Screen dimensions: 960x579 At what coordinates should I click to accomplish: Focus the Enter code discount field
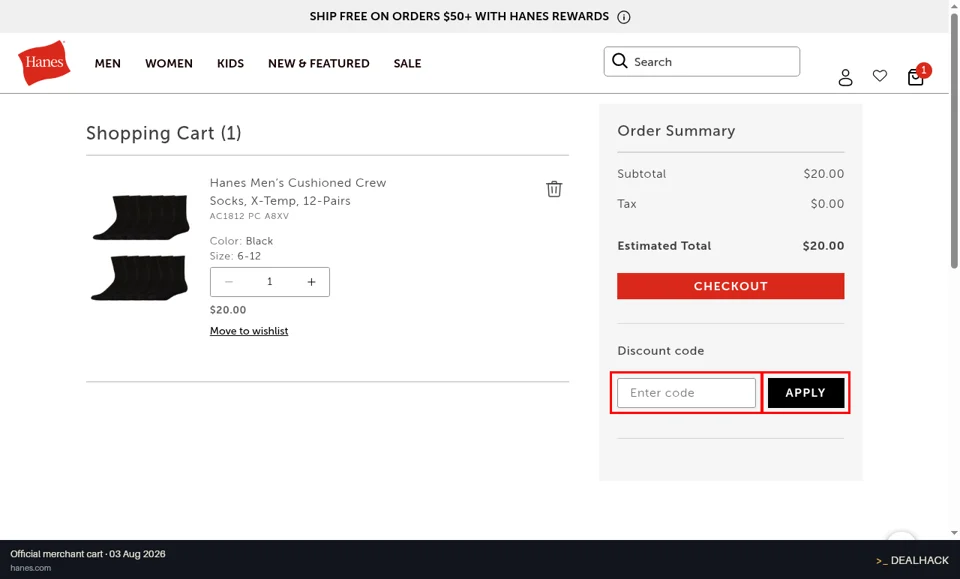(686, 393)
